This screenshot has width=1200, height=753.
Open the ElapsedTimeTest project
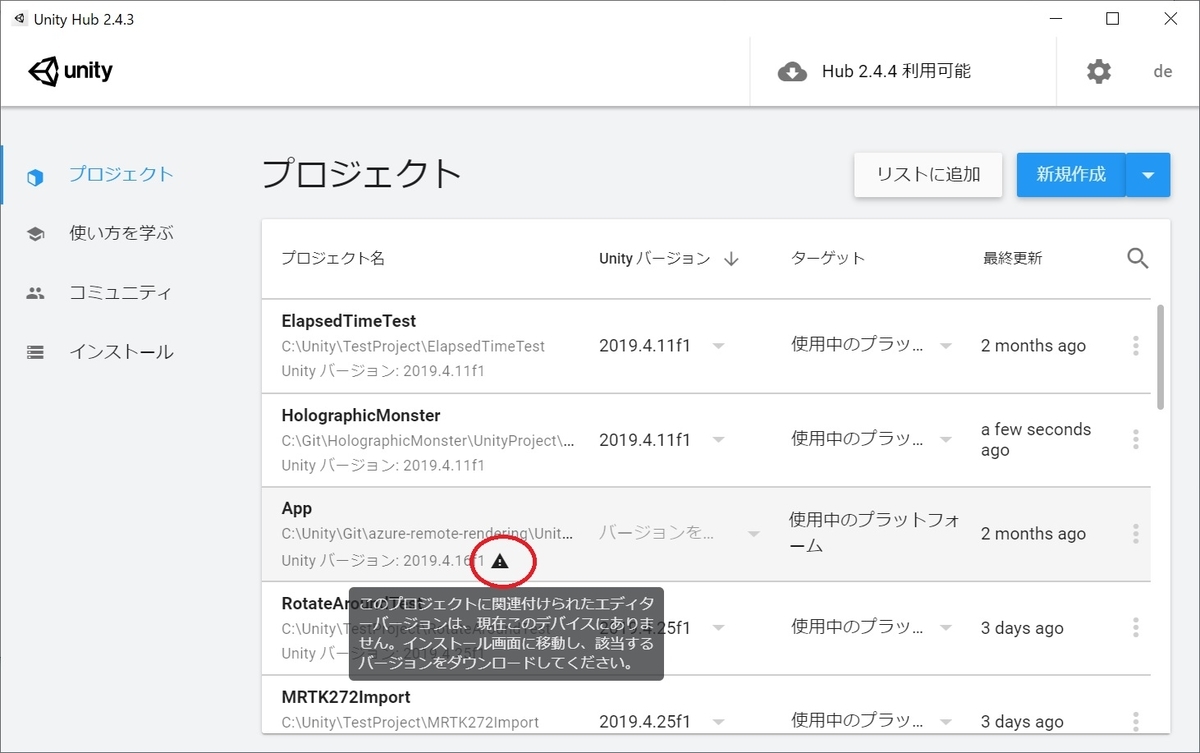coord(349,321)
